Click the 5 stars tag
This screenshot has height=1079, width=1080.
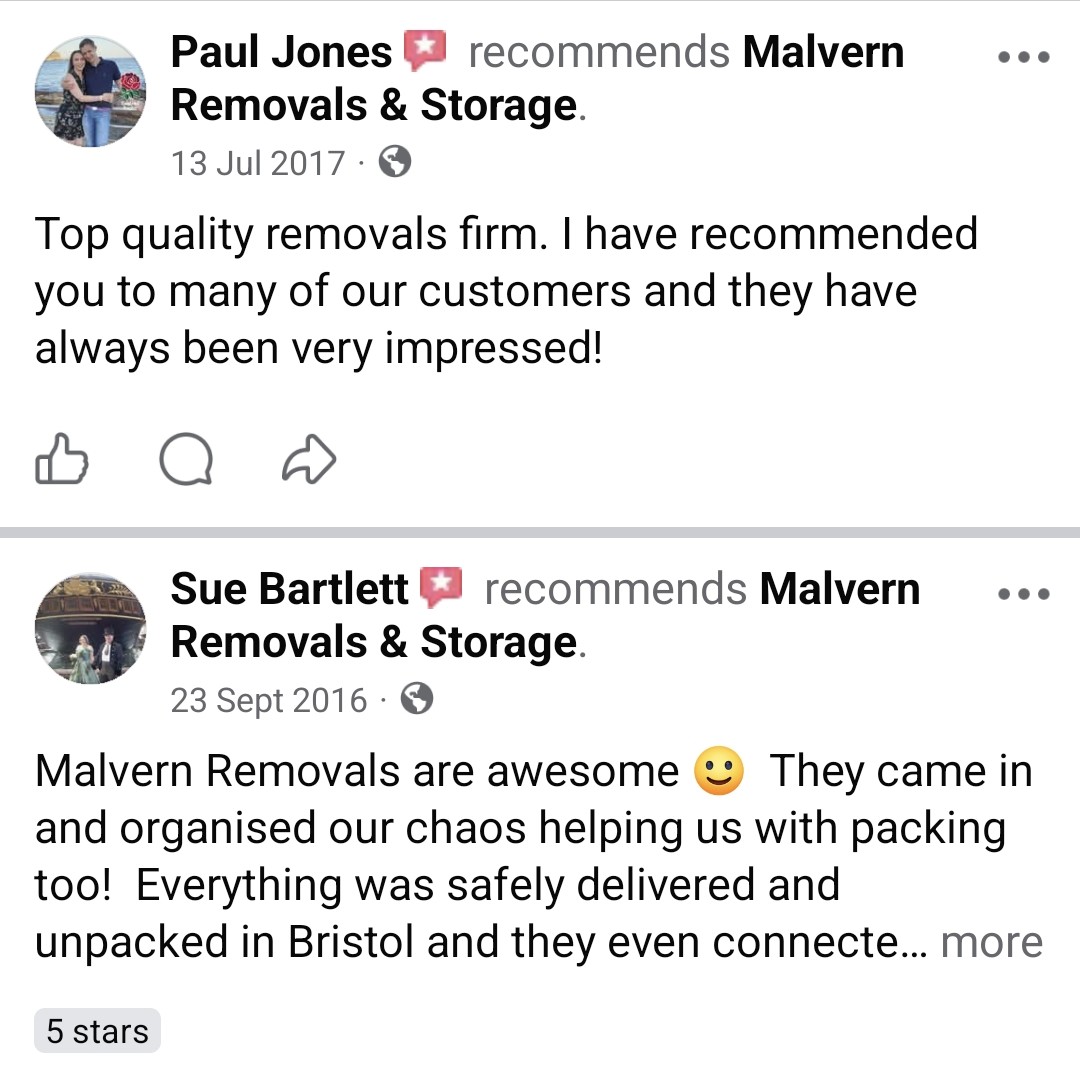pyautogui.click(x=97, y=1031)
